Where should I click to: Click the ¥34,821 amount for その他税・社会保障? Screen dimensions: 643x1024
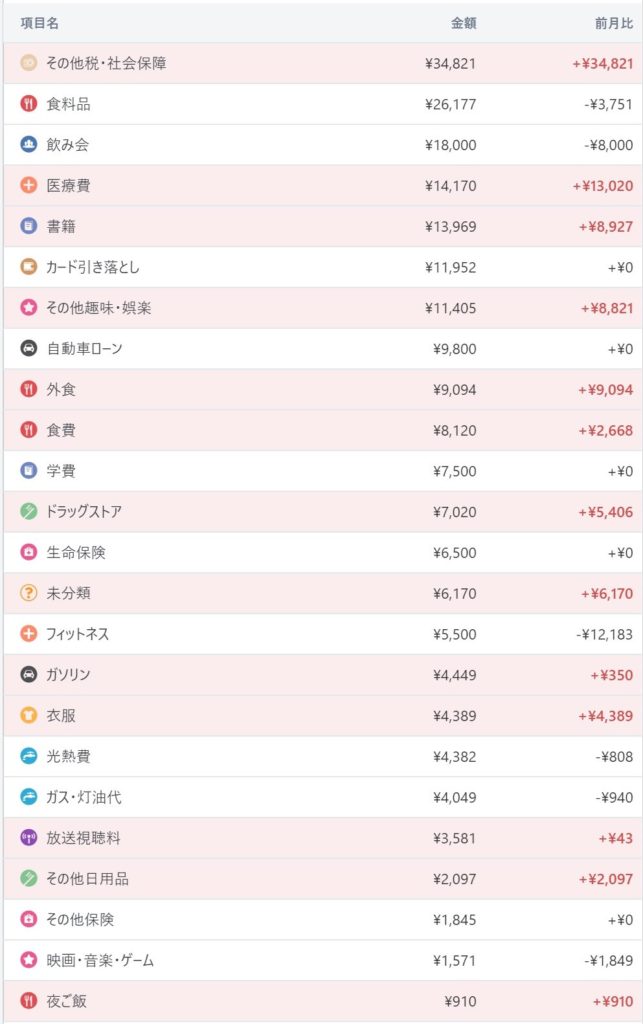(450, 64)
